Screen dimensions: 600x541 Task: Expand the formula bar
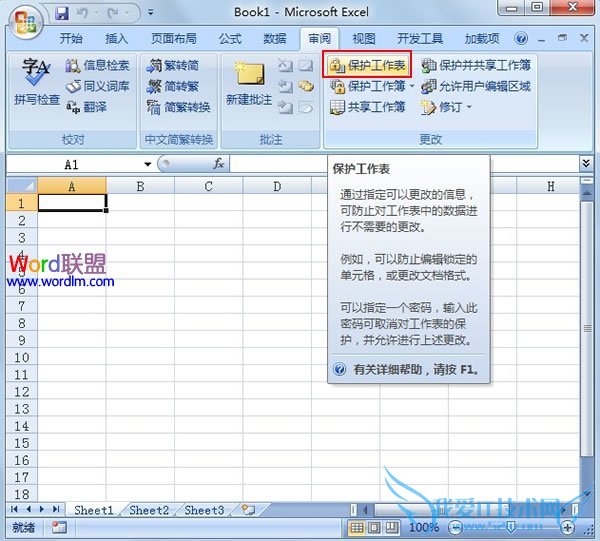click(586, 164)
